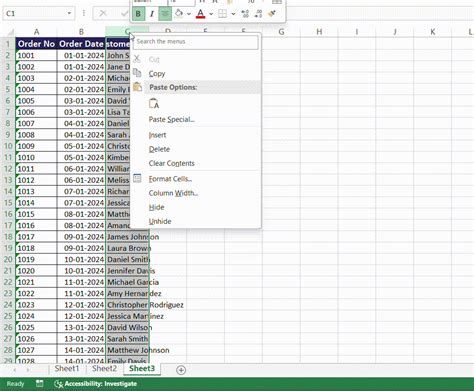Viewport: 474px width, 391px height.
Task: Select column B header
Action: click(81, 32)
